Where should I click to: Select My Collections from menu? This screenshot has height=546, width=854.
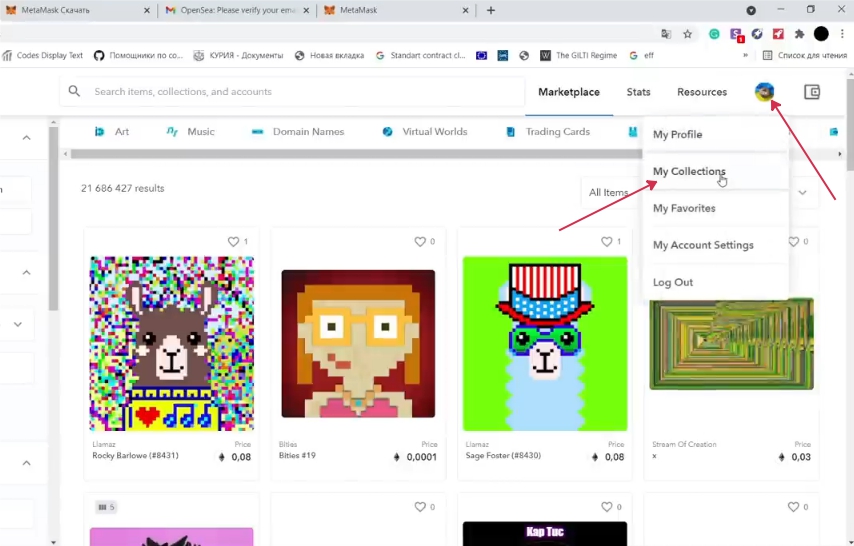point(689,172)
